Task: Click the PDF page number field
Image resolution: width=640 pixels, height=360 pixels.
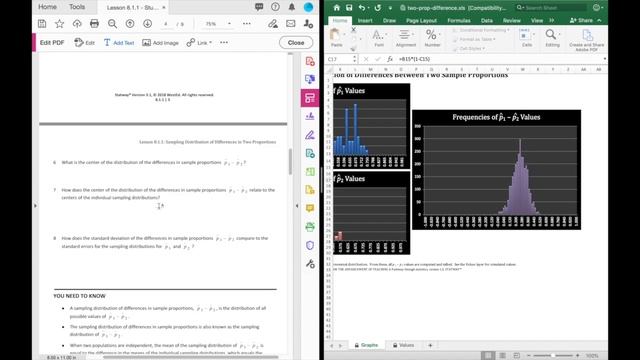Action: [x=166, y=24]
